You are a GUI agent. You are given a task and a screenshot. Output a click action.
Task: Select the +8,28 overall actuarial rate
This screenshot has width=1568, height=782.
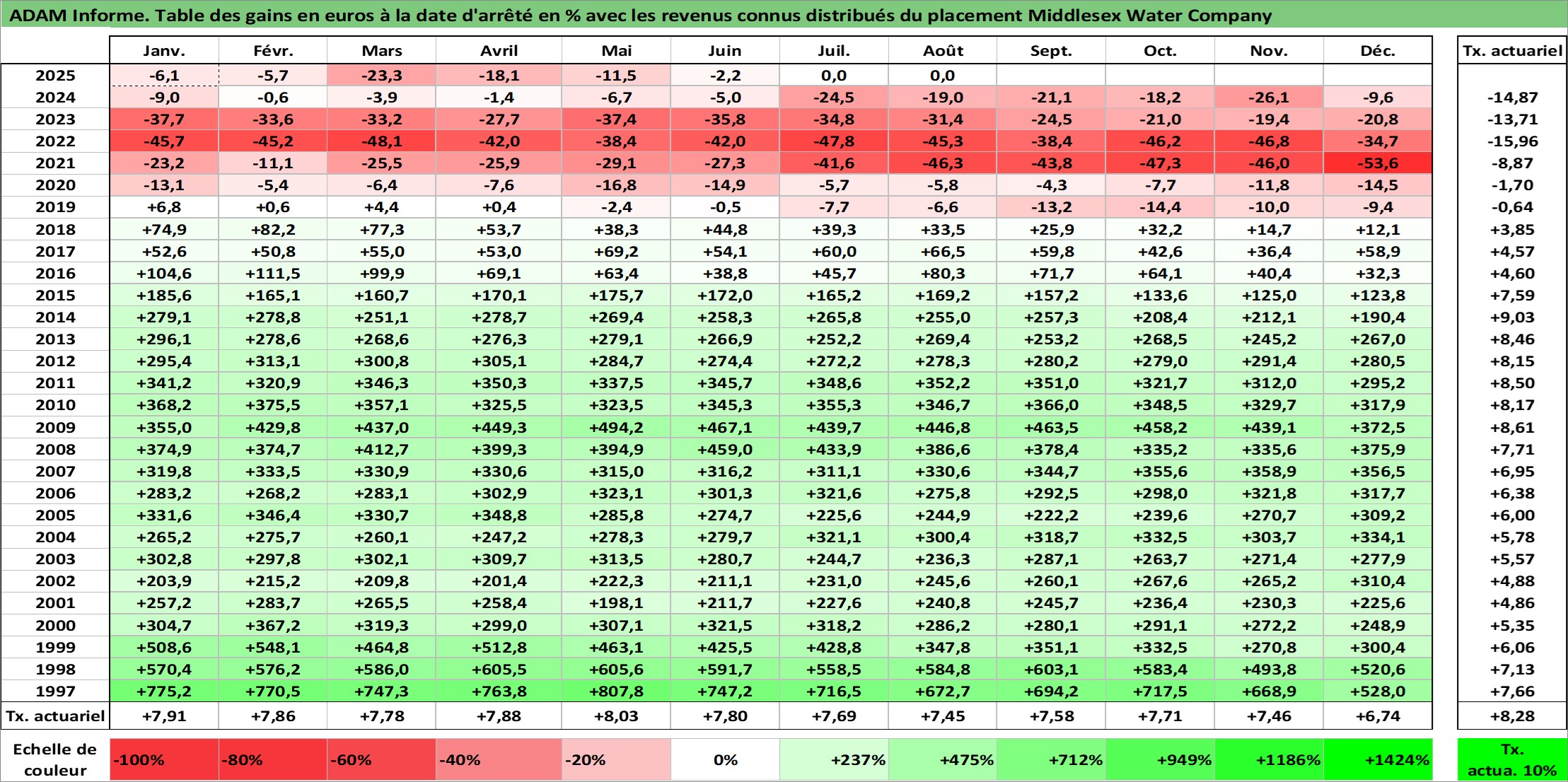click(x=1512, y=716)
